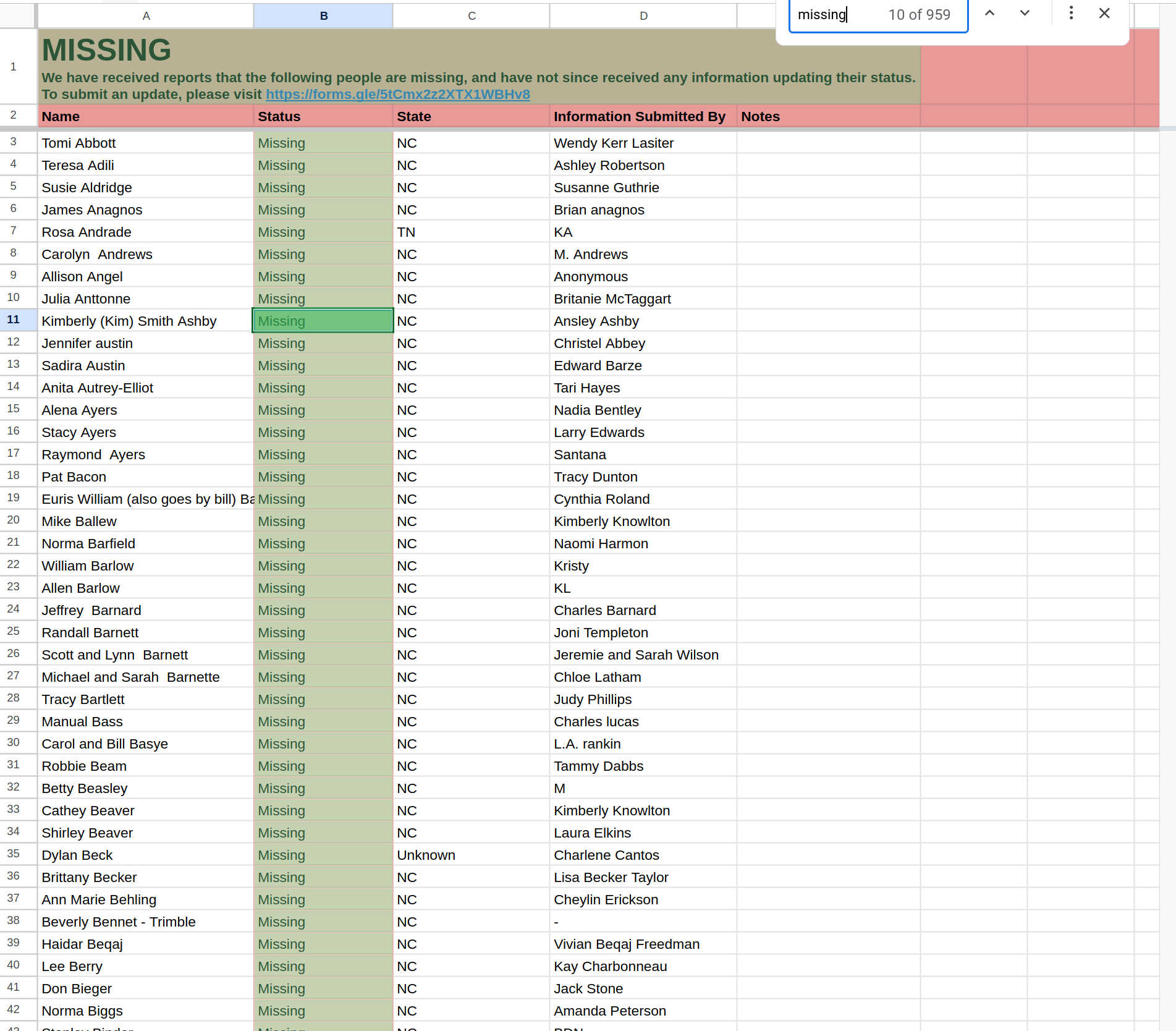Select the 'Naomi Harmon' cell
This screenshot has height=1031, width=1176.
point(643,543)
